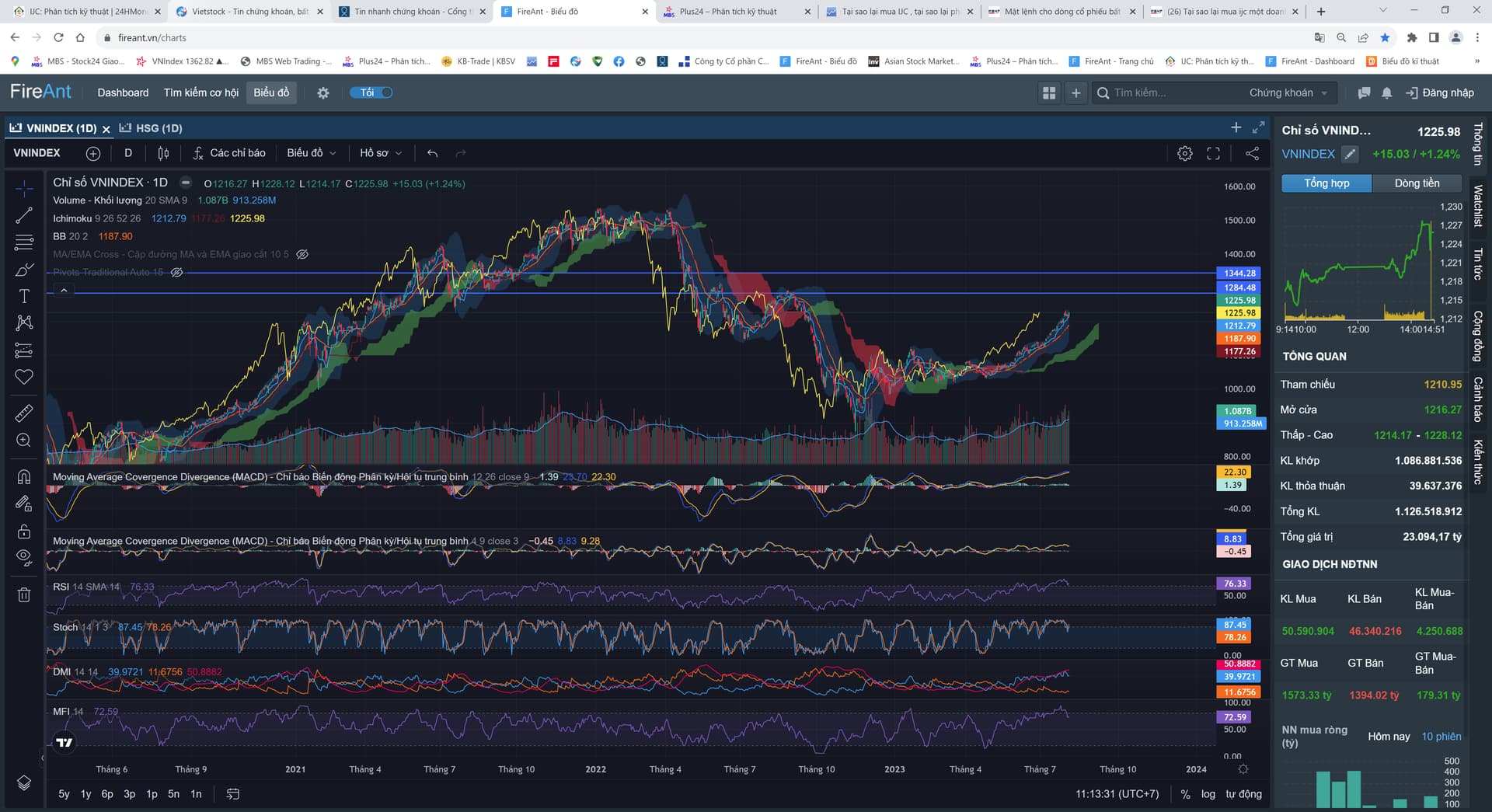Show the hidden MA/EMA Cross indicator
This screenshot has width=1492, height=812.
[x=302, y=254]
